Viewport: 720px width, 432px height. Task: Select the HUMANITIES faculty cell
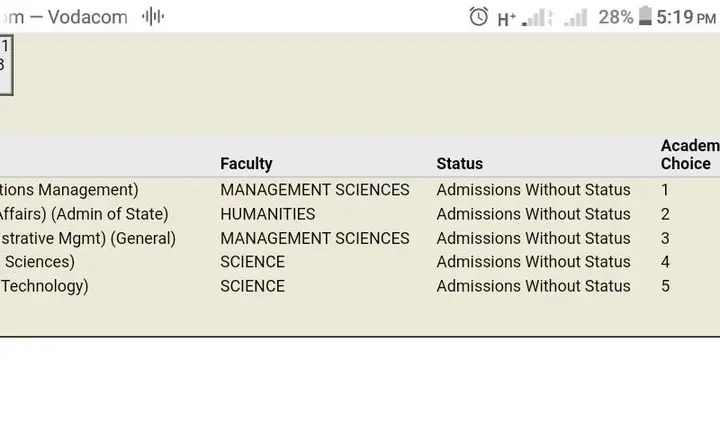pos(268,214)
